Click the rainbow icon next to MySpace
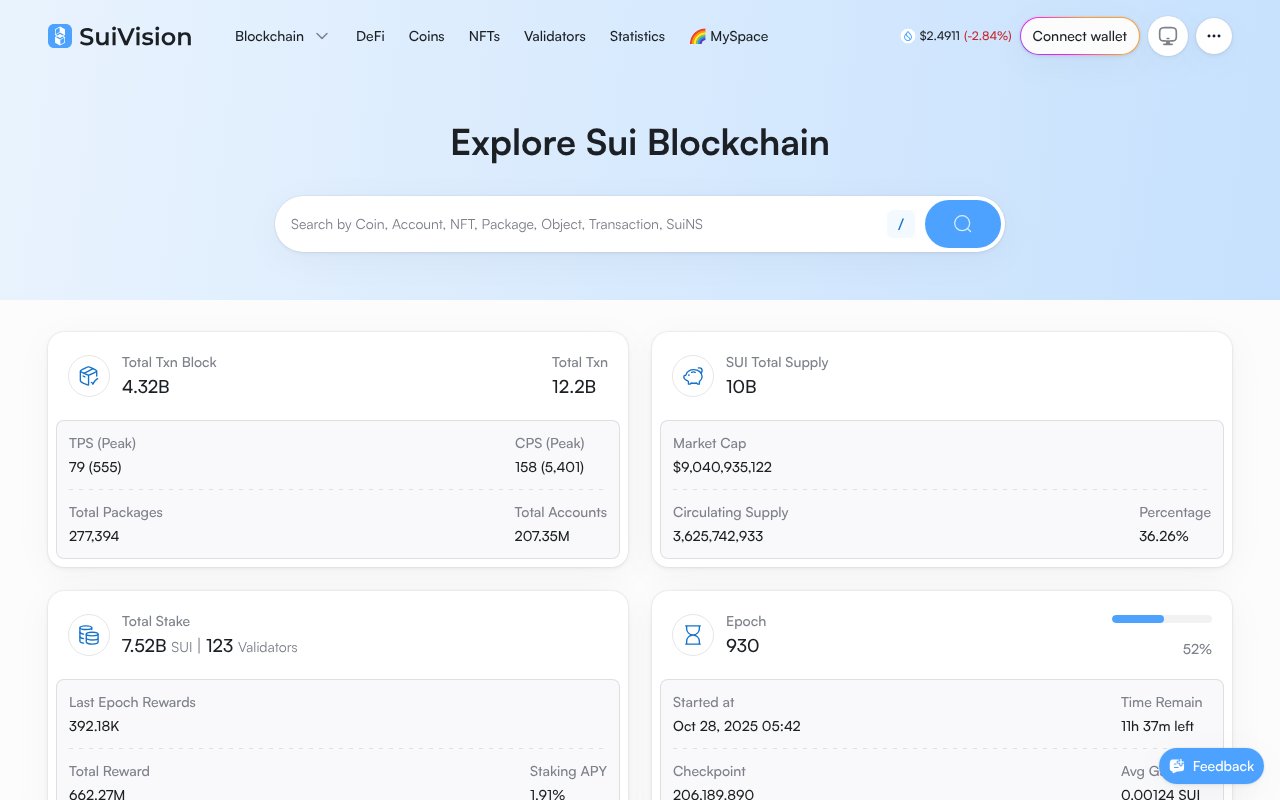 point(697,36)
